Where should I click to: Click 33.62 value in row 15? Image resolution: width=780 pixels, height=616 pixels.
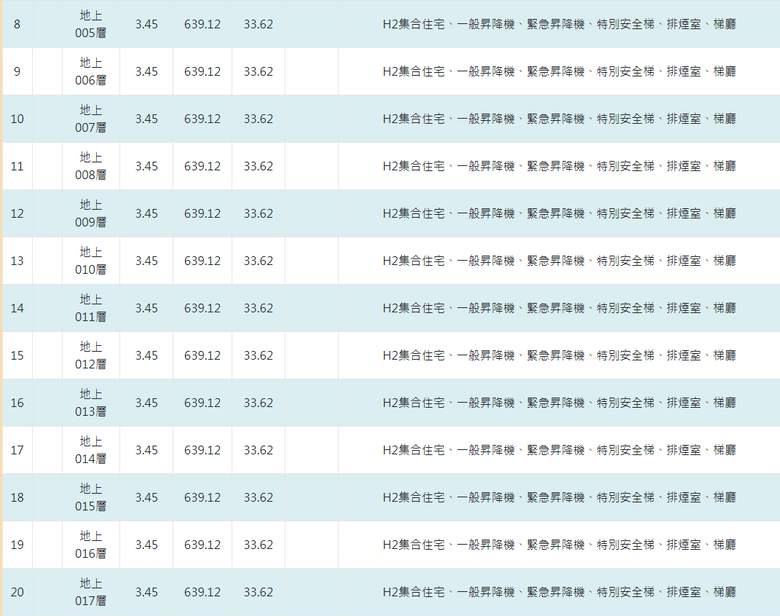tap(258, 355)
